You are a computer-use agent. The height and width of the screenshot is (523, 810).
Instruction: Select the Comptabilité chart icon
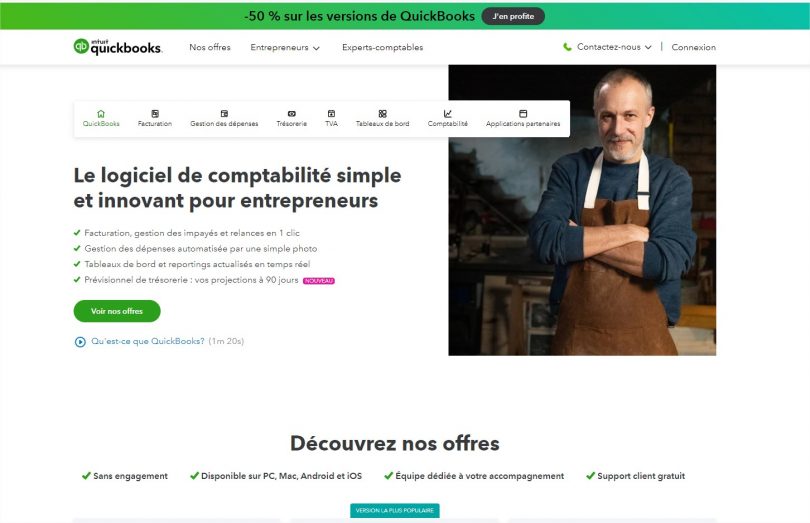447,114
